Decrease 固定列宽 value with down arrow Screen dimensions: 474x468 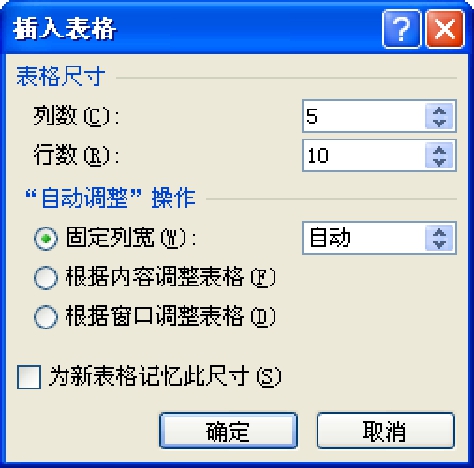point(439,244)
